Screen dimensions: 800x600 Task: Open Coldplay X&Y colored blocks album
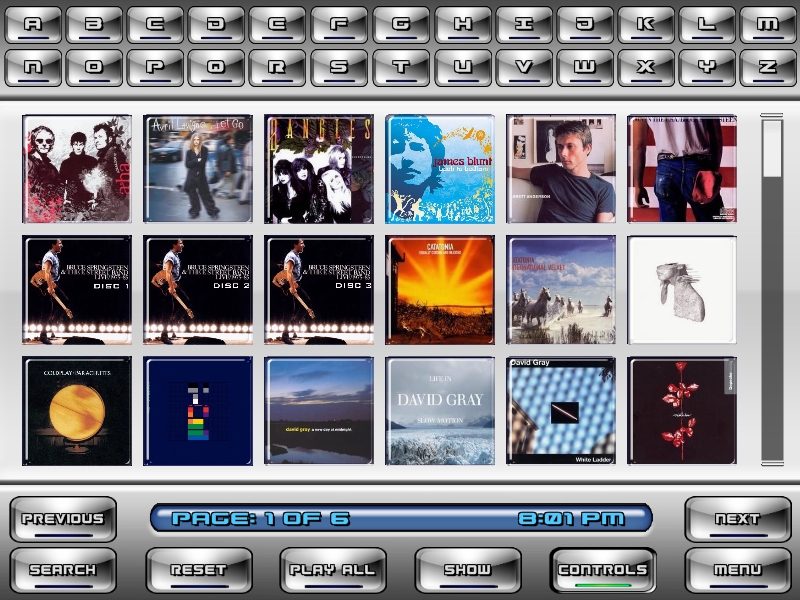coord(198,411)
